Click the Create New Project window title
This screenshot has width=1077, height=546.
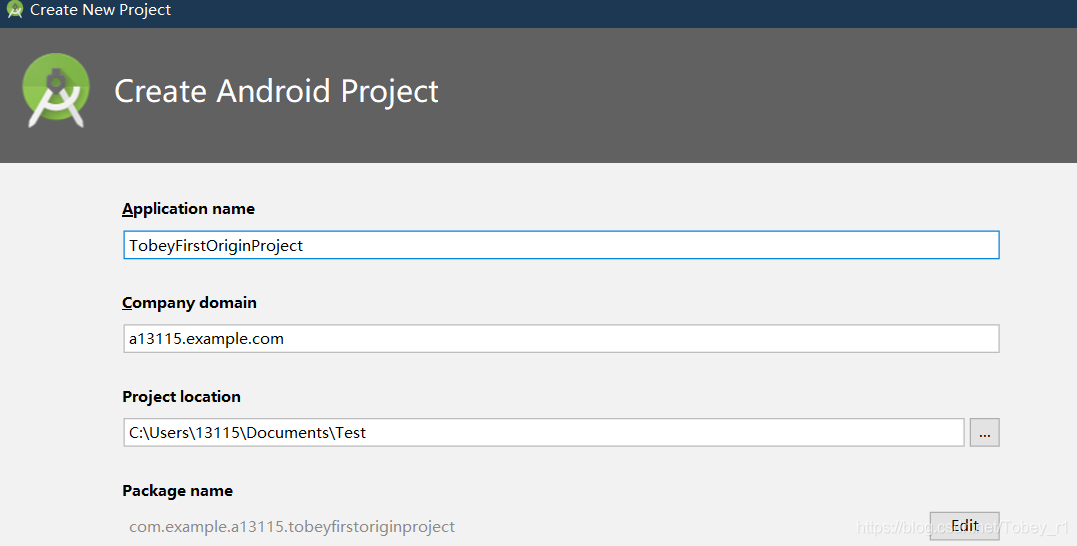(100, 10)
